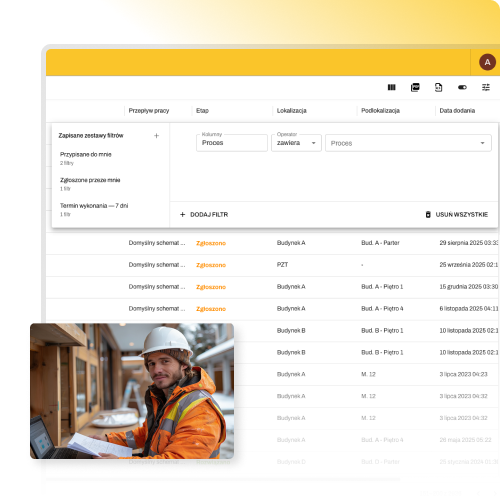The width and height of the screenshot is (500, 500).
Task: Click the PDF export icon
Action: pyautogui.click(x=415, y=87)
